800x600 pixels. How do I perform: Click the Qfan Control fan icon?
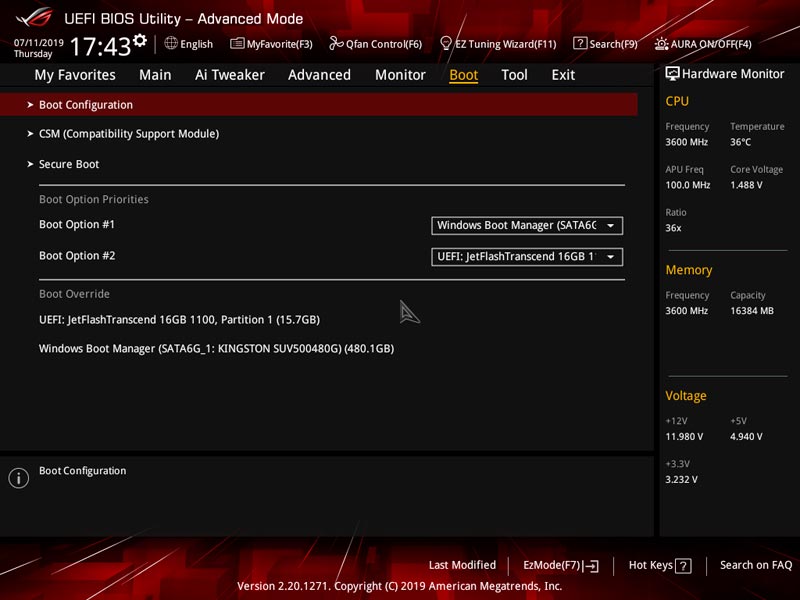(x=336, y=43)
